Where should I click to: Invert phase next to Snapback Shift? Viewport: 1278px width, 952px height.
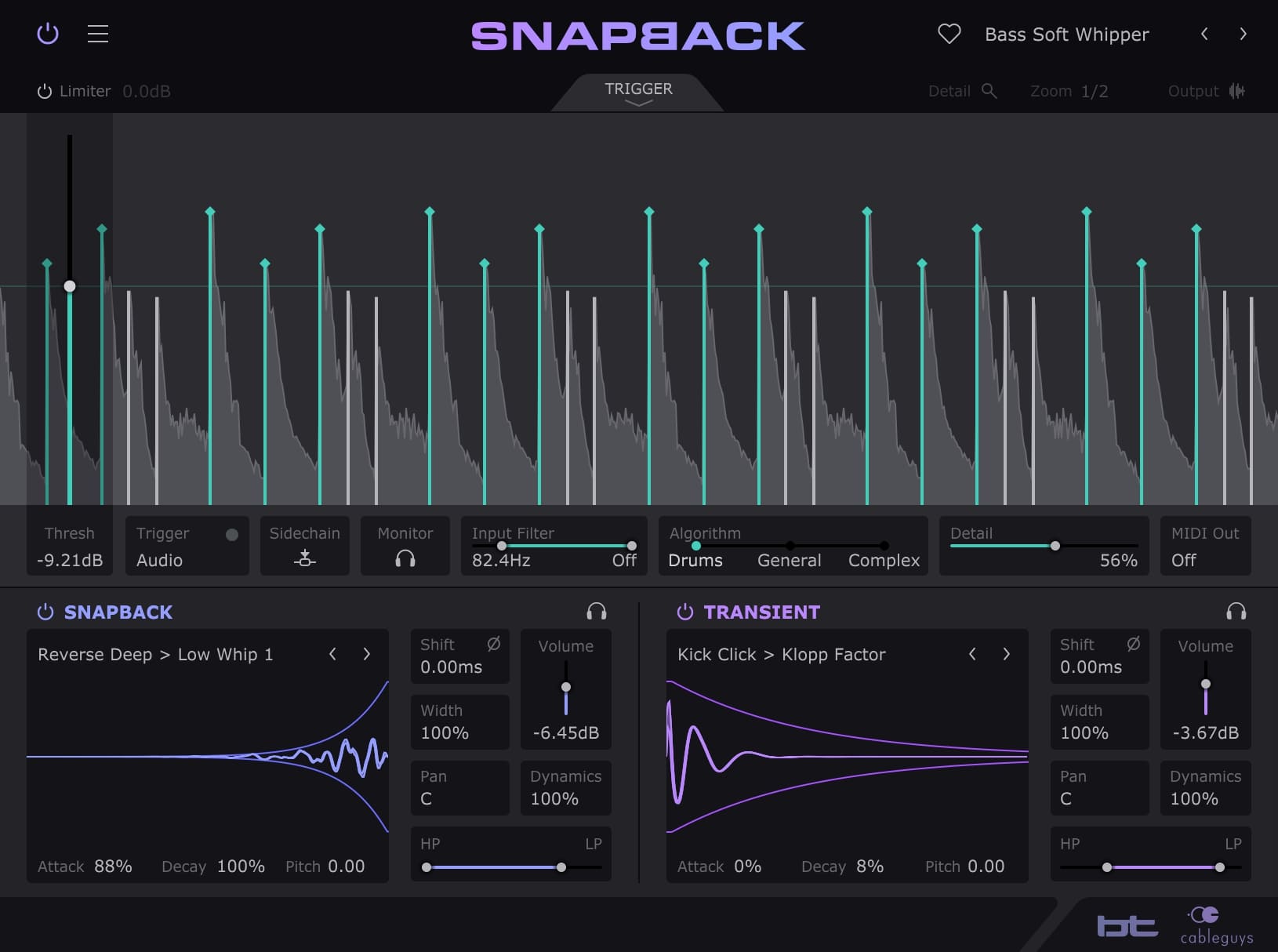tap(493, 644)
